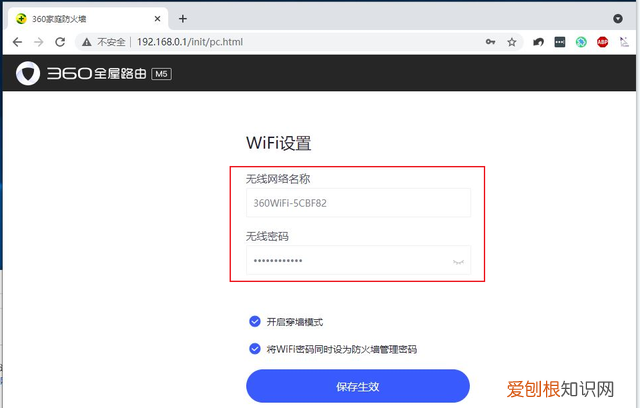Click the 无线网络名称 label

(x=278, y=179)
